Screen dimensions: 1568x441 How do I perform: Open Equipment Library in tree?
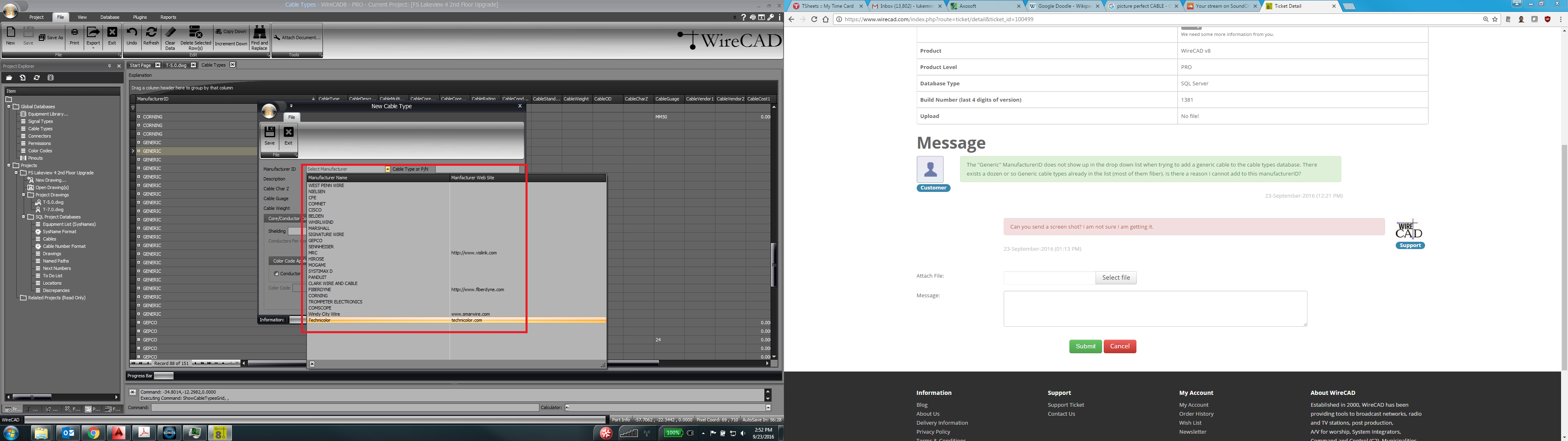[x=48, y=114]
